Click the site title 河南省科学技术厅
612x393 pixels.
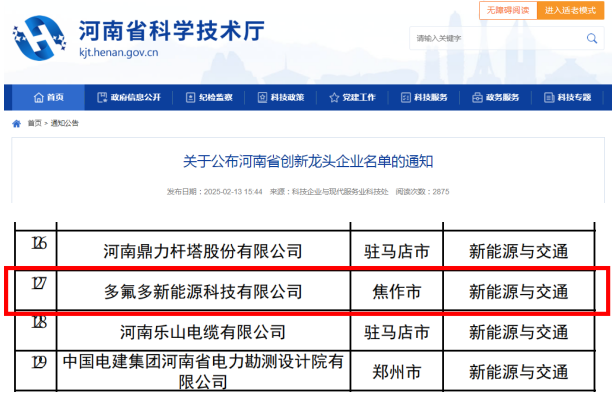pyautogui.click(x=172, y=30)
